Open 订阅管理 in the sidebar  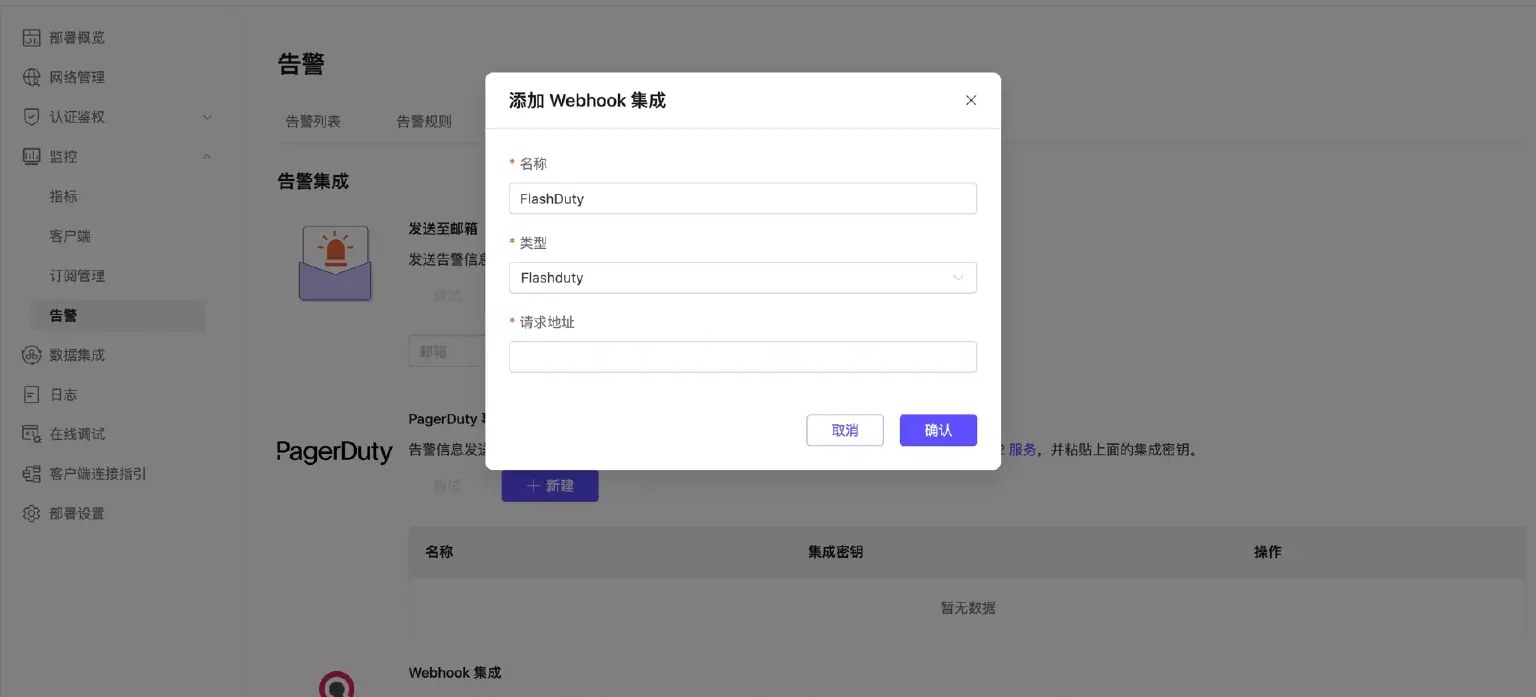(x=77, y=276)
